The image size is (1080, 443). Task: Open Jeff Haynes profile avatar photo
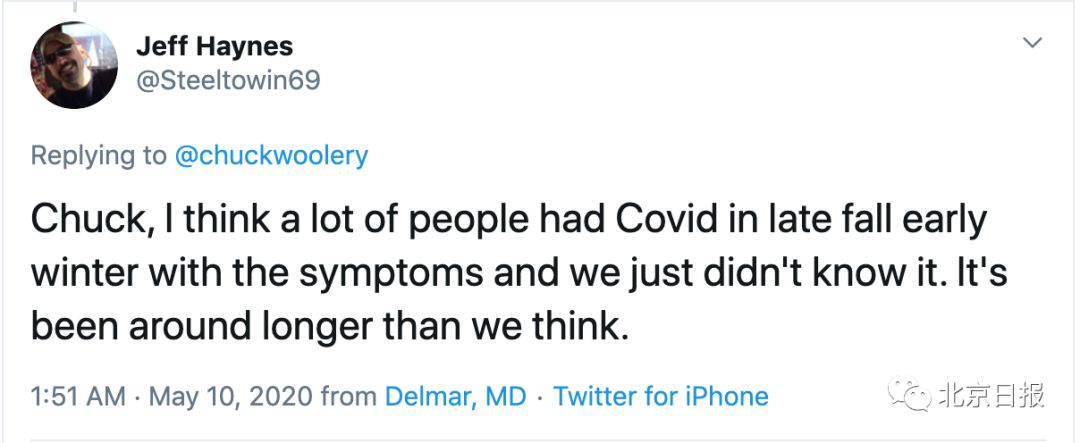pos(77,65)
